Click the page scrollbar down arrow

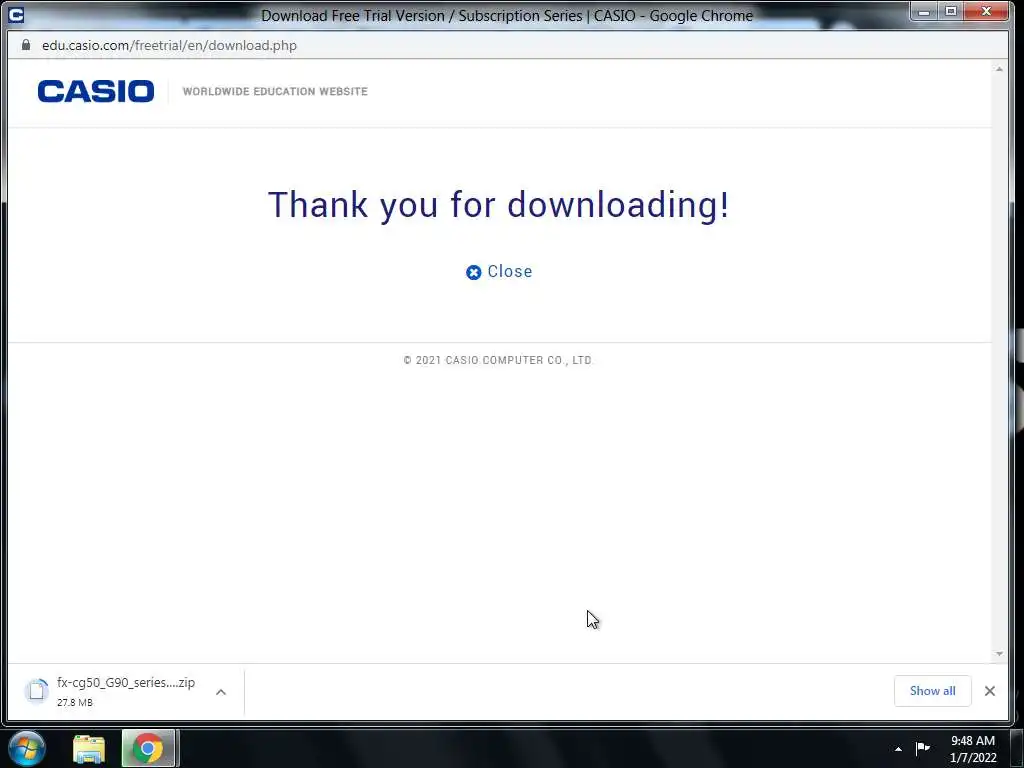(999, 654)
